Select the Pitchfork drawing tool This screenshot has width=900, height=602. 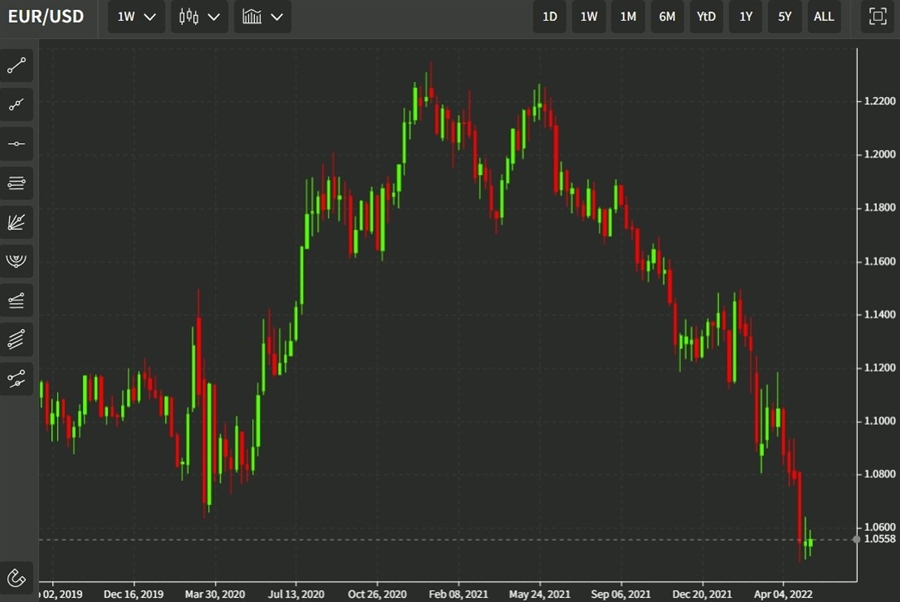[15, 261]
